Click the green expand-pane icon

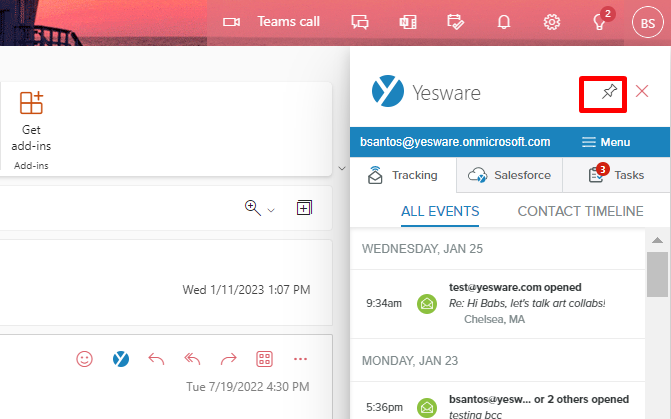304,208
